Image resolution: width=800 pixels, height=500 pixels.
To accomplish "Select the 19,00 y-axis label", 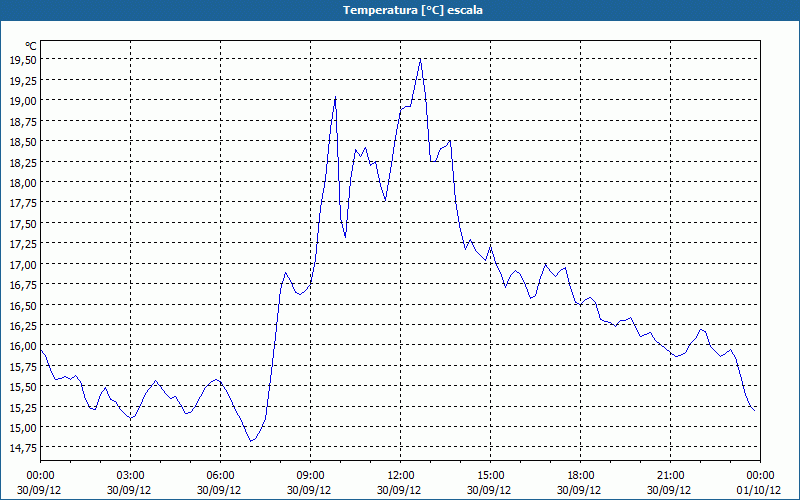I will click(x=23, y=101).
